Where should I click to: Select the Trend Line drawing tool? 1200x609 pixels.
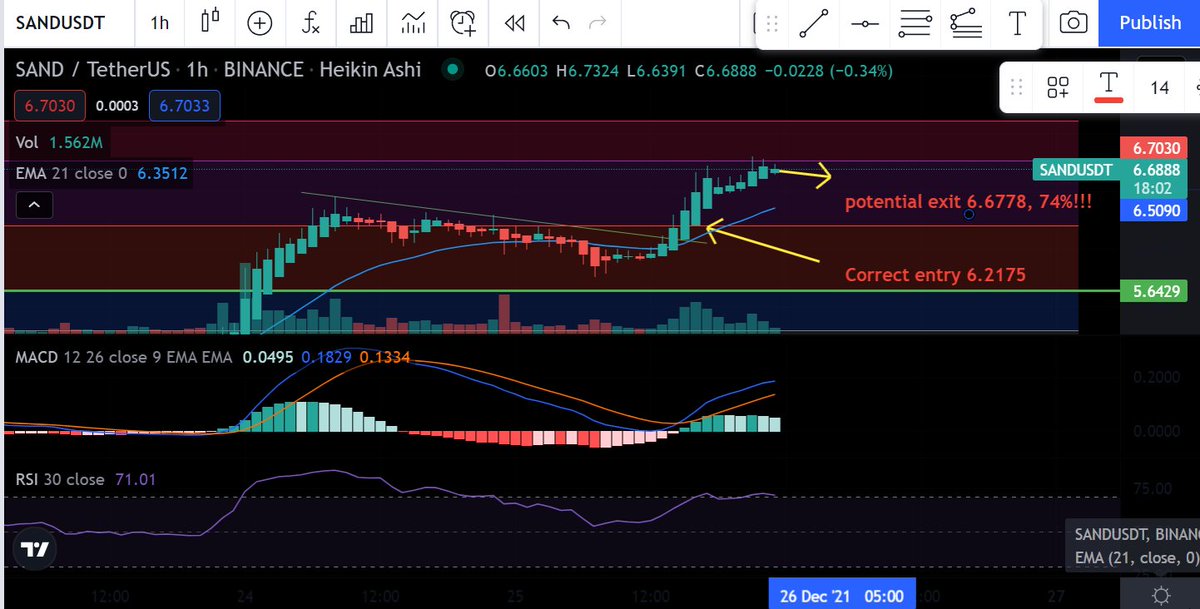point(814,22)
